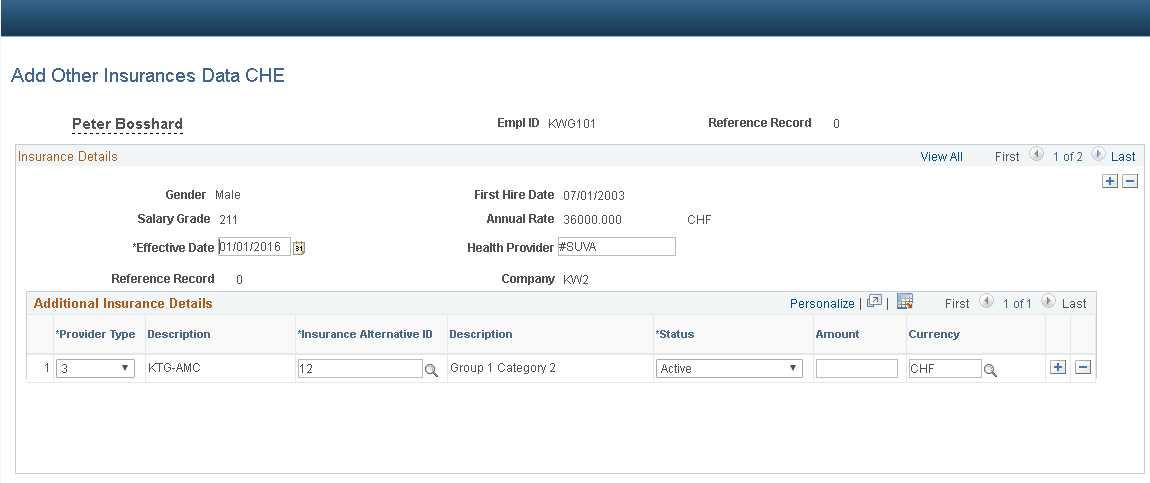Delete the current Insurance Details row

pyautogui.click(x=1130, y=181)
